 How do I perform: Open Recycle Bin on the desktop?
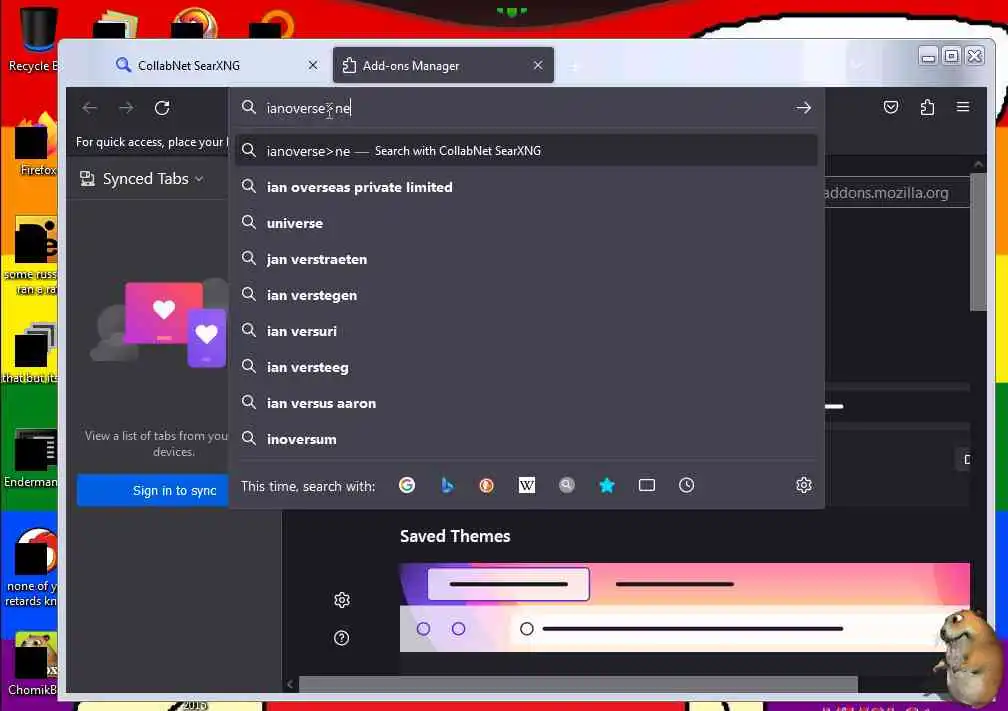(x=35, y=40)
